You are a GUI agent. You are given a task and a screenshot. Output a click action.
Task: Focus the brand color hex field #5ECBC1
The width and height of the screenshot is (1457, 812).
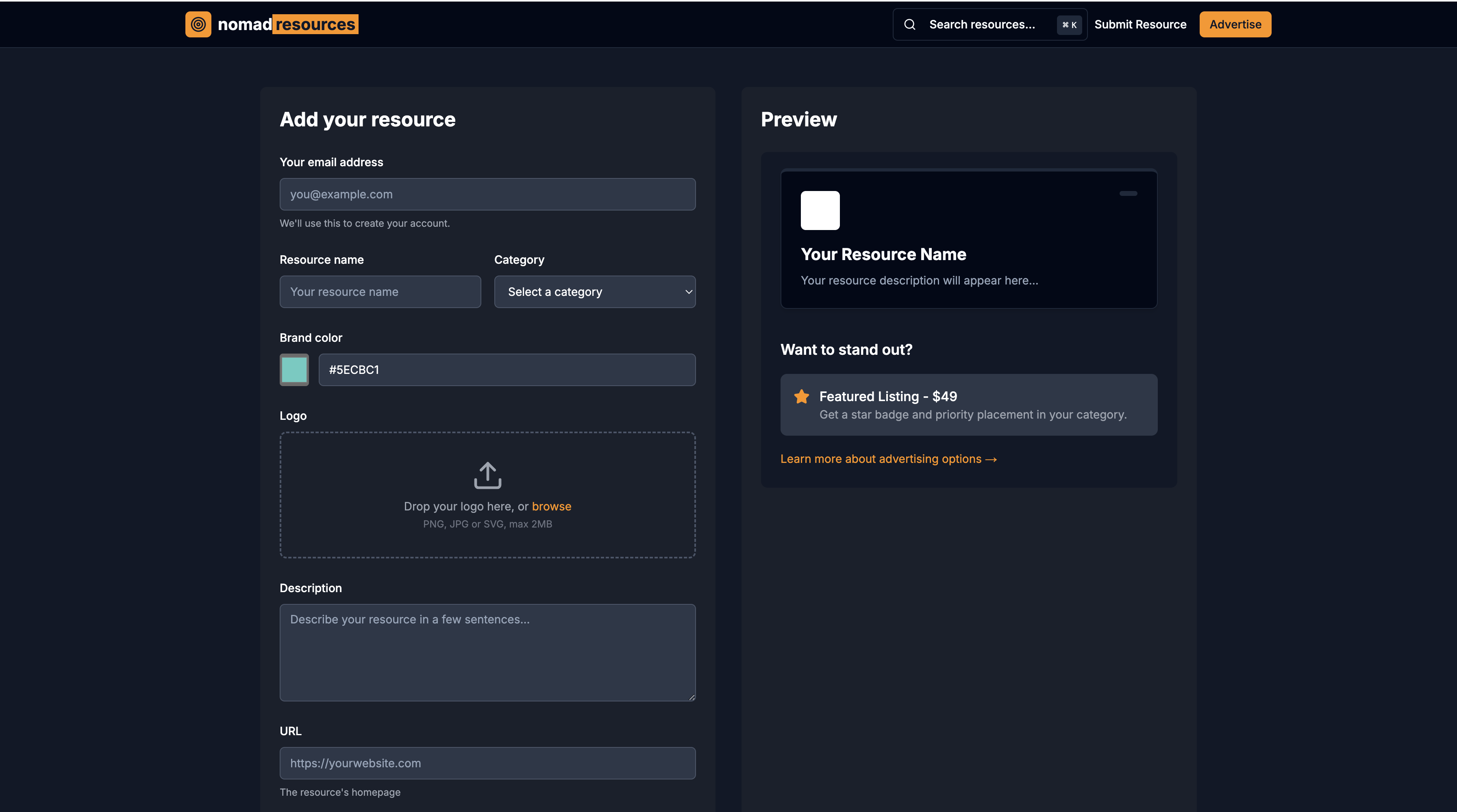coord(507,370)
